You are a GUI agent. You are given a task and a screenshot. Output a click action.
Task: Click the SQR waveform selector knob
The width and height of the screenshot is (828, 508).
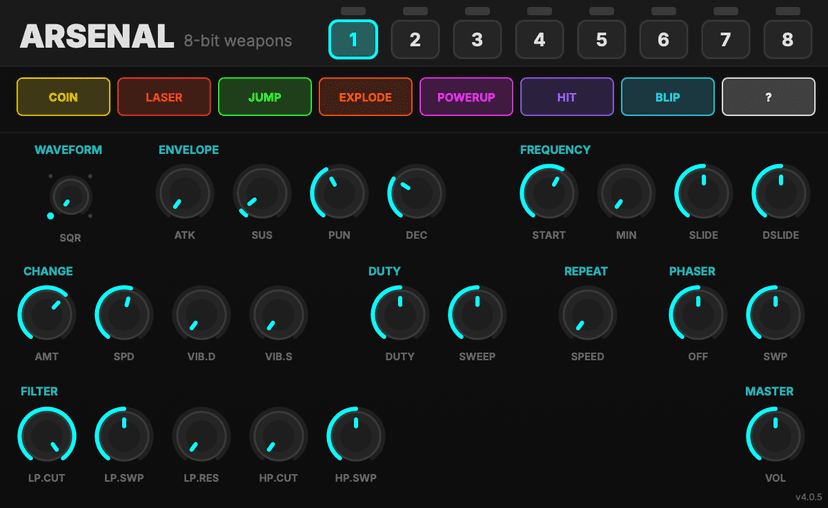[70, 196]
